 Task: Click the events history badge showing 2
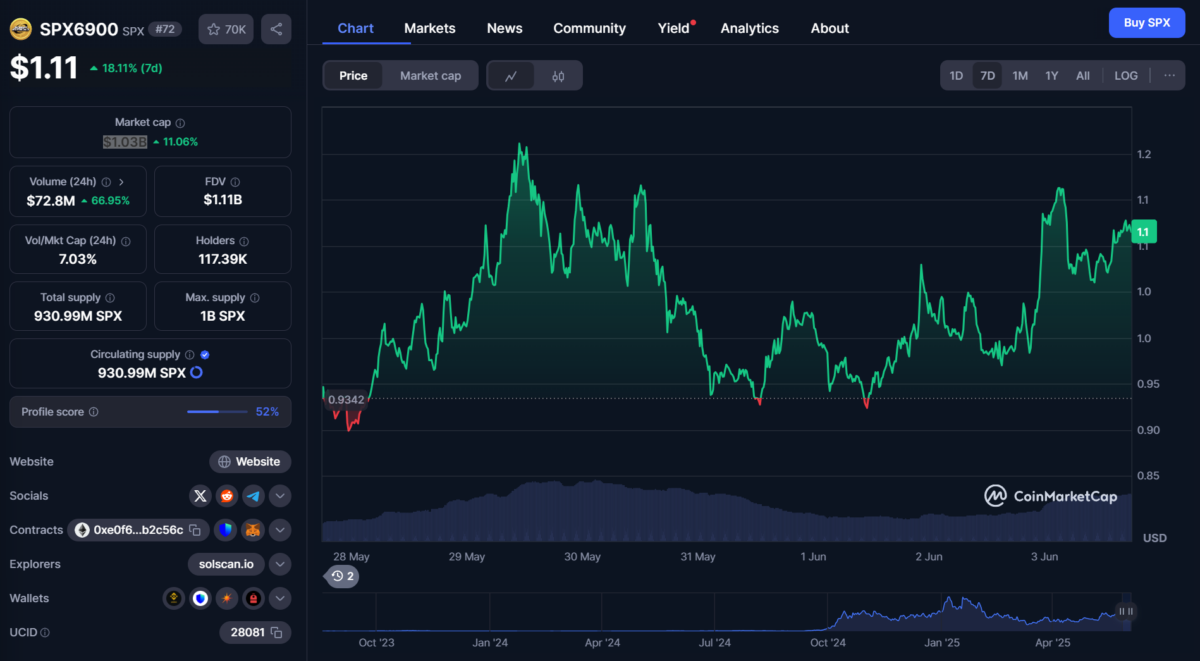(x=343, y=576)
